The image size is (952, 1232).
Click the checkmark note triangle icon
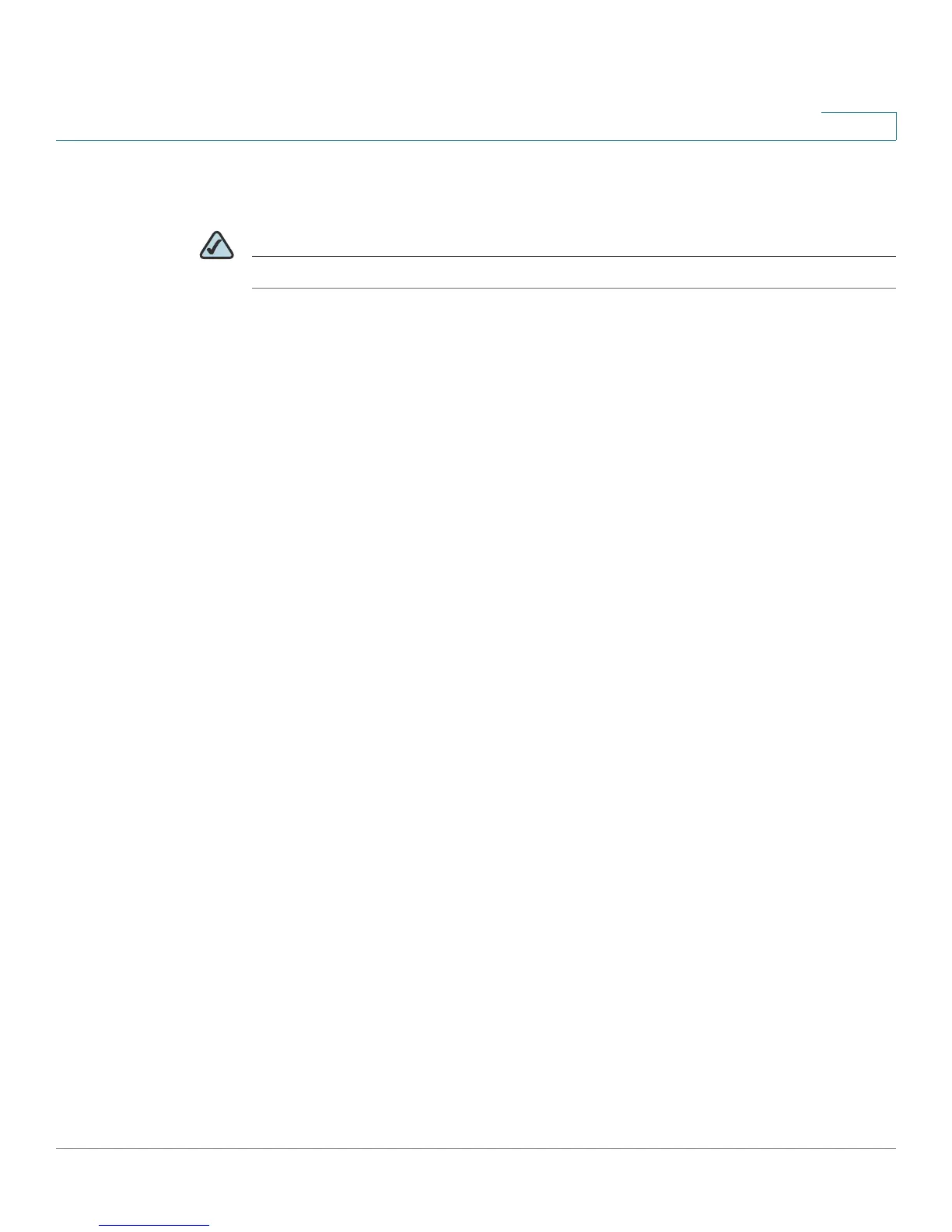click(x=217, y=246)
